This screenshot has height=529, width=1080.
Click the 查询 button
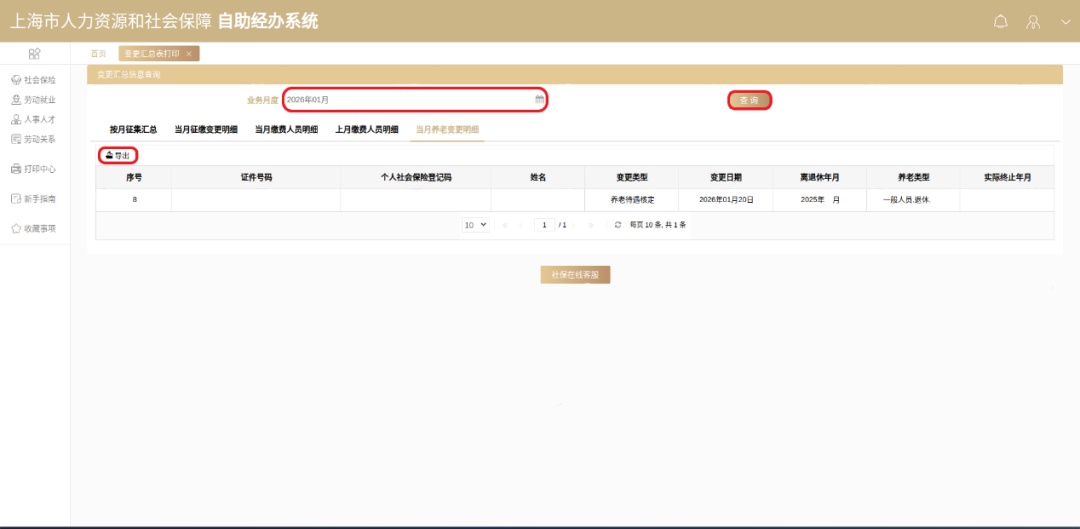tap(749, 100)
